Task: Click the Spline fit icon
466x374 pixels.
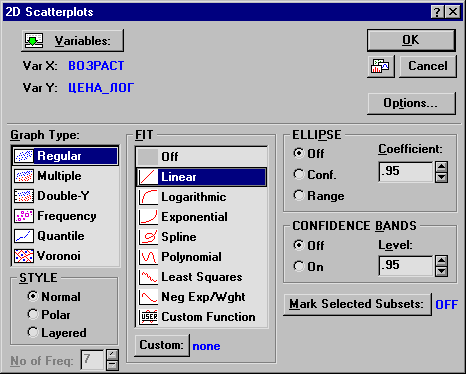Action: (148, 237)
